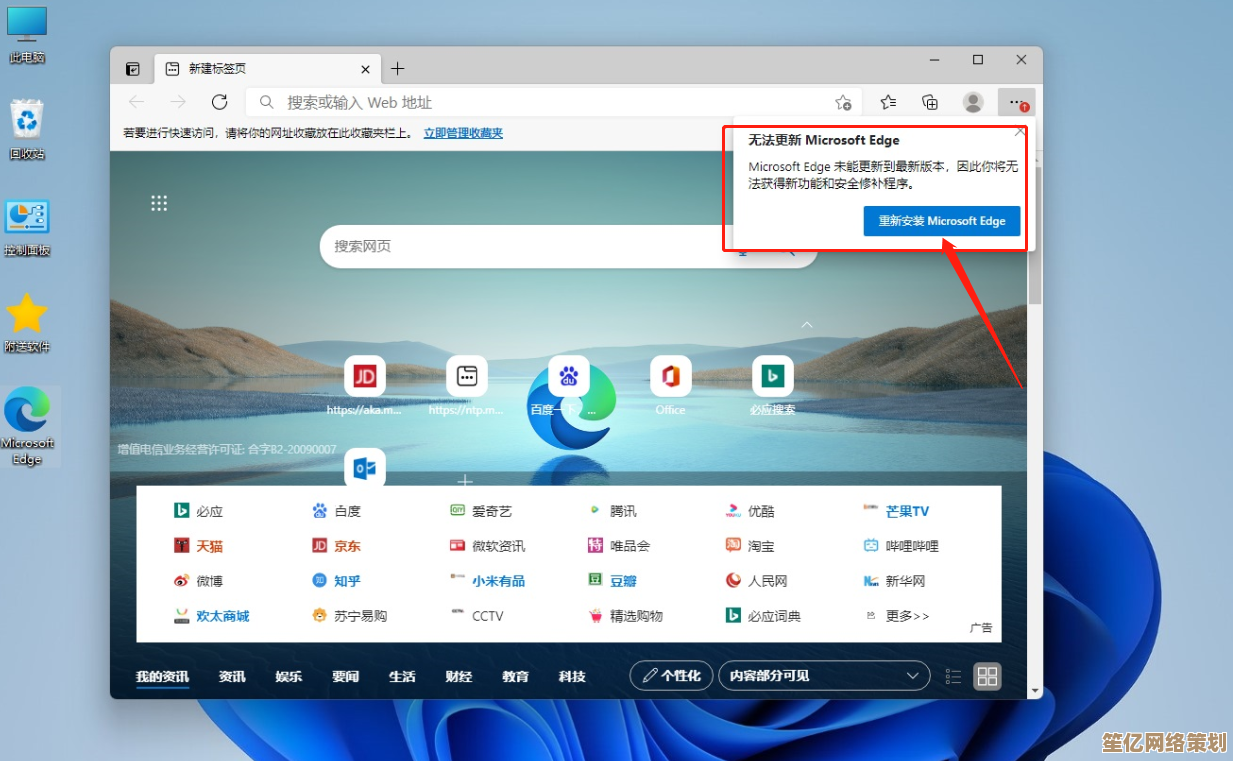This screenshot has width=1233, height=761.
Task: Open the Office quick link tile
Action: 671,376
